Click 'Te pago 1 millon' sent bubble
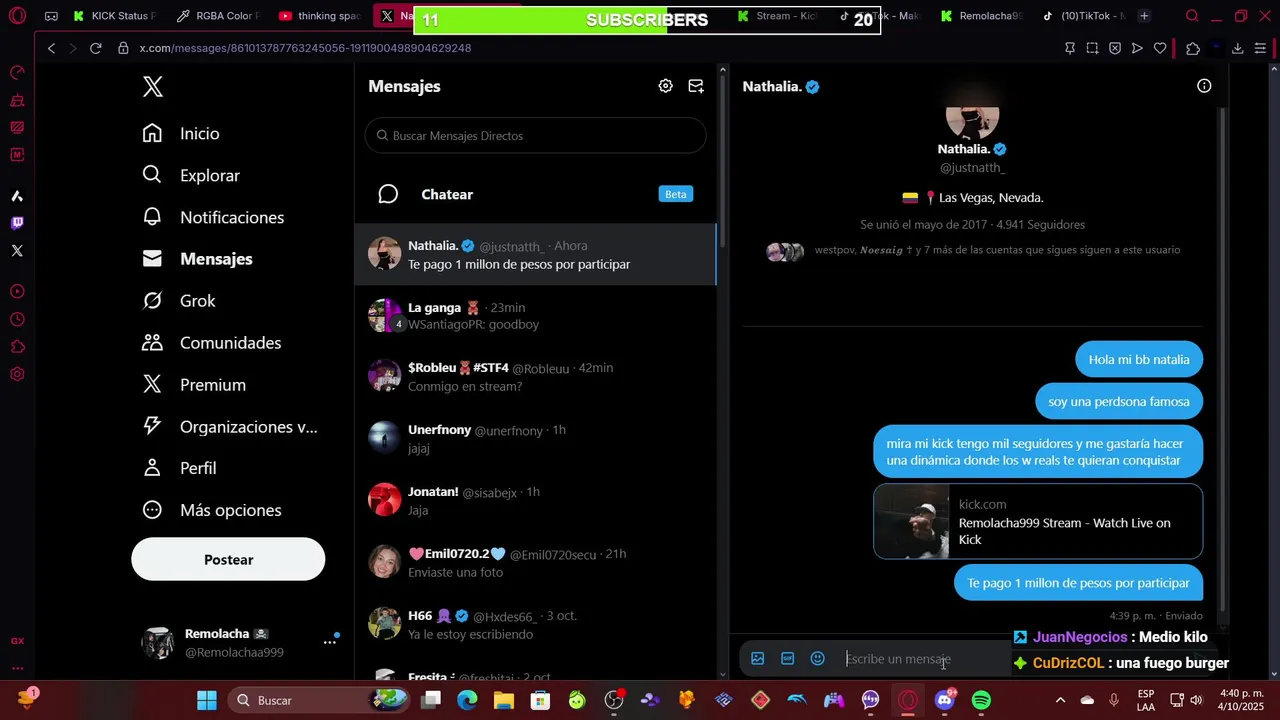Image resolution: width=1280 pixels, height=720 pixels. (1078, 583)
